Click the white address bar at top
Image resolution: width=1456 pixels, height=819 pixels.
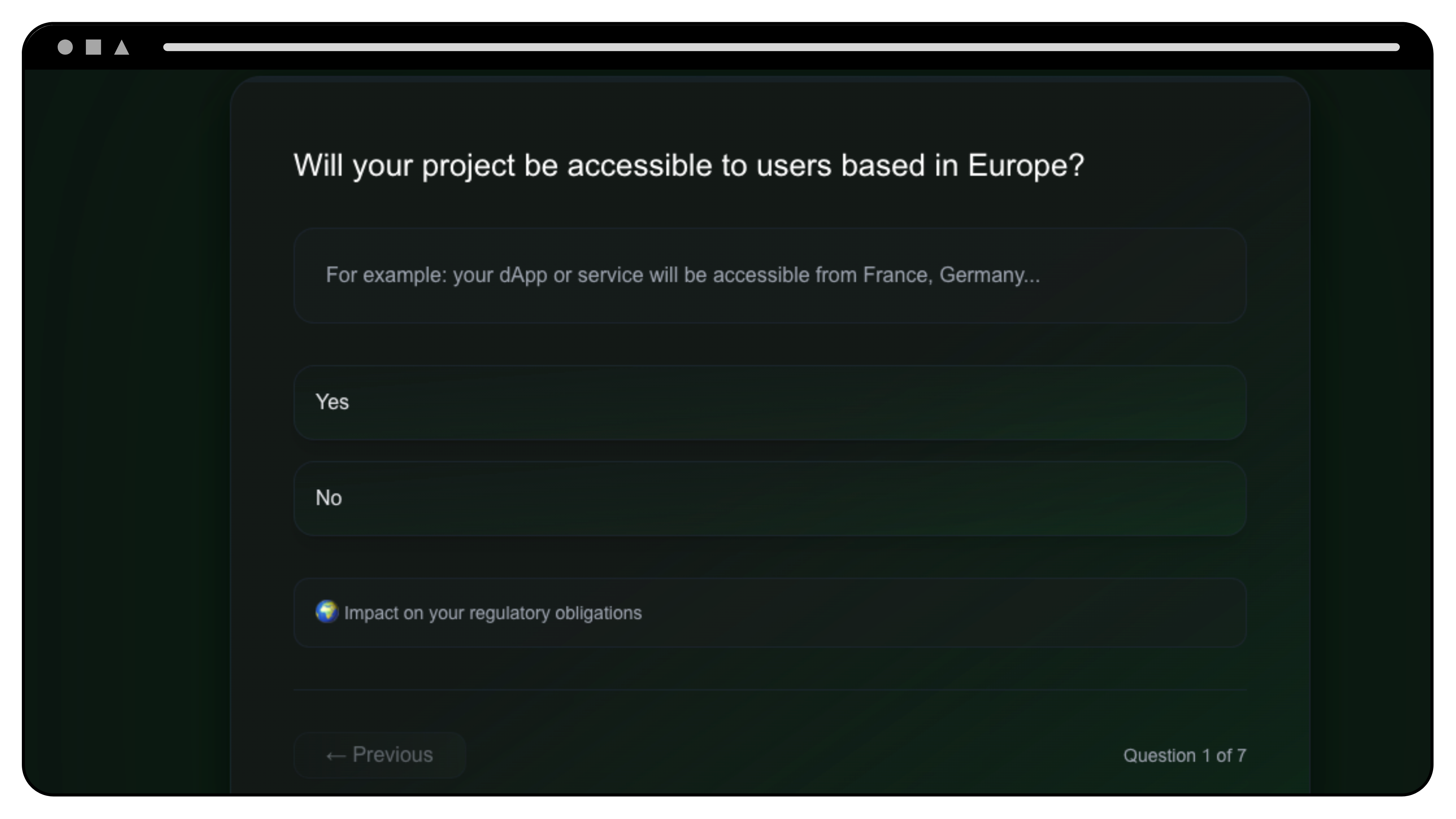point(781,47)
